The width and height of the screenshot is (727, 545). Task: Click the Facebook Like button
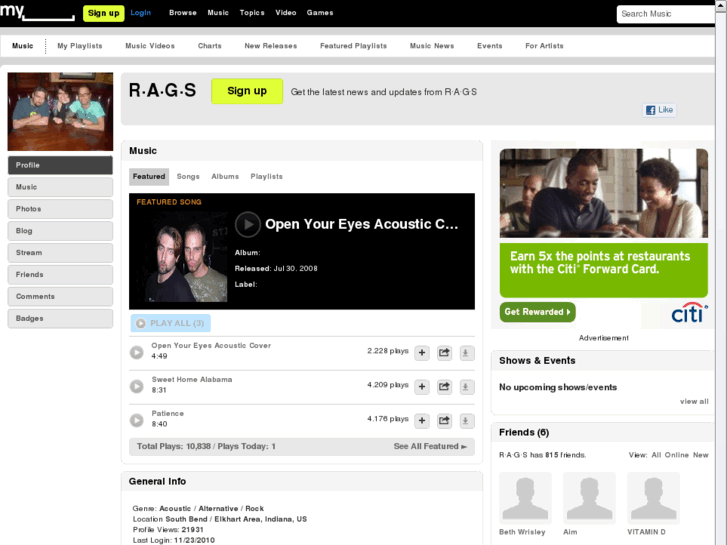[x=659, y=110]
